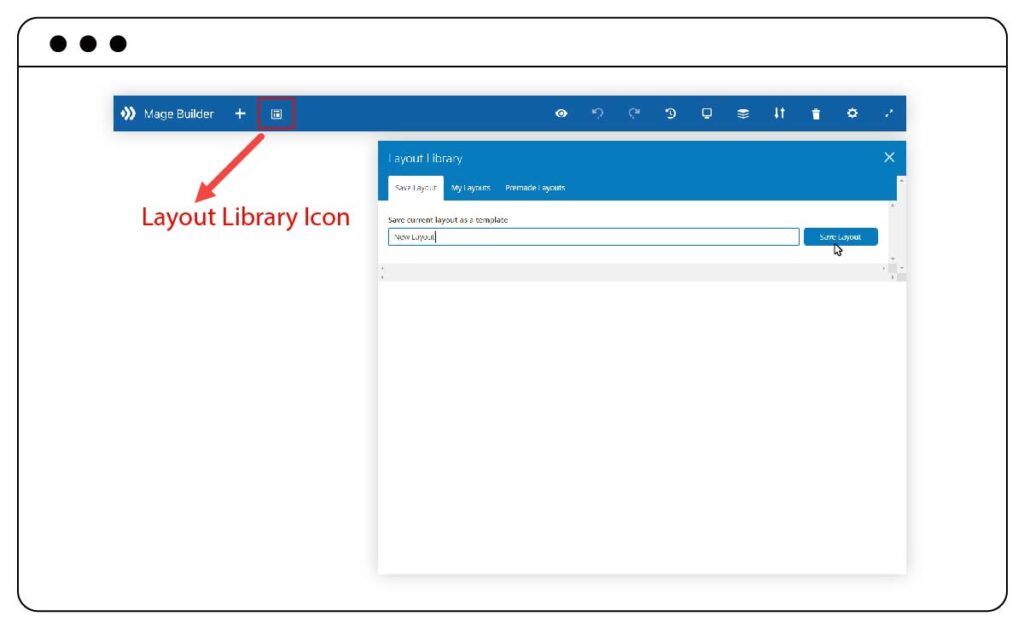The image size is (1024, 628).
Task: Click the New Layout name input field
Action: [x=593, y=237]
